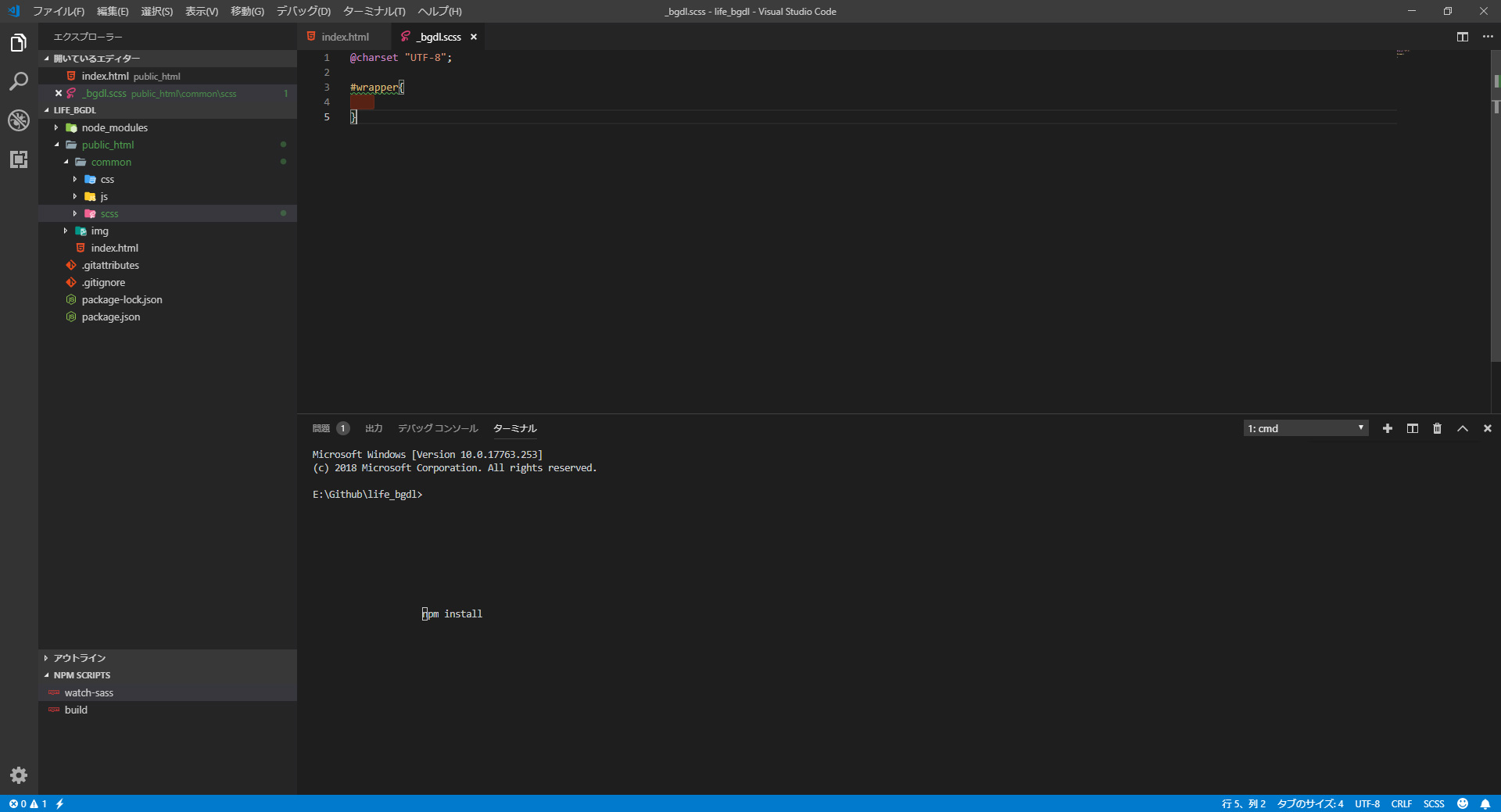Open the Explorer view in the activity bar
The height and width of the screenshot is (812, 1501).
tap(19, 43)
